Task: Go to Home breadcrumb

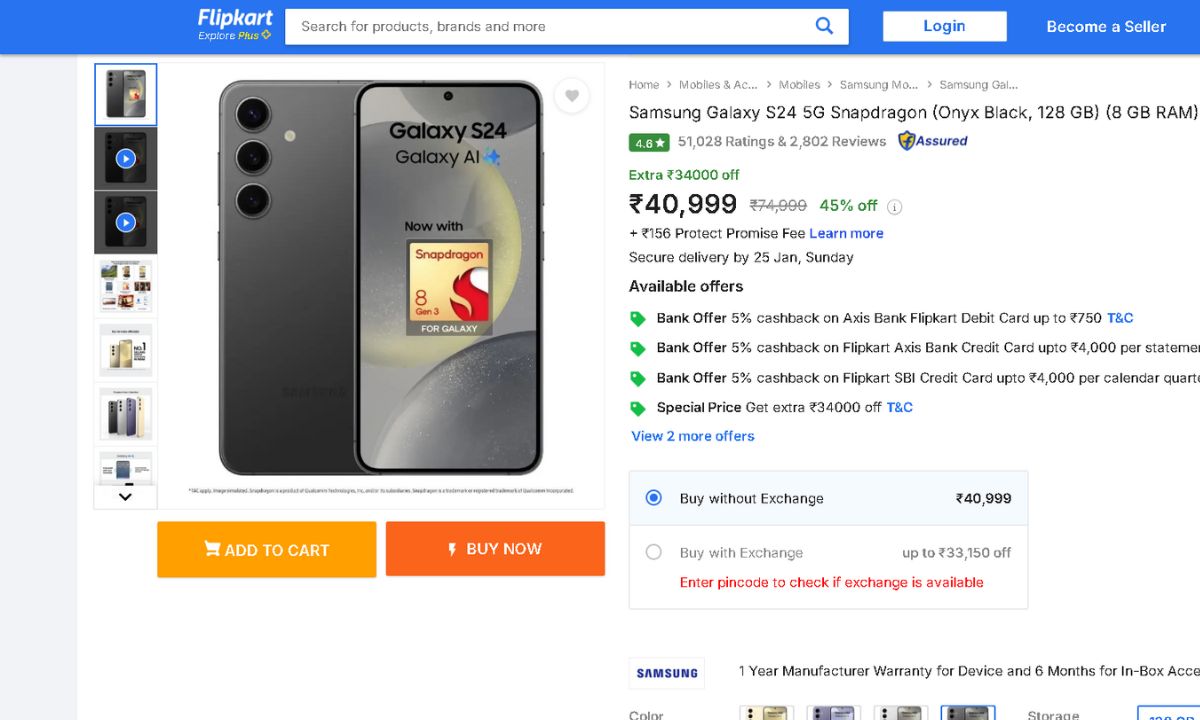Action: tap(644, 85)
